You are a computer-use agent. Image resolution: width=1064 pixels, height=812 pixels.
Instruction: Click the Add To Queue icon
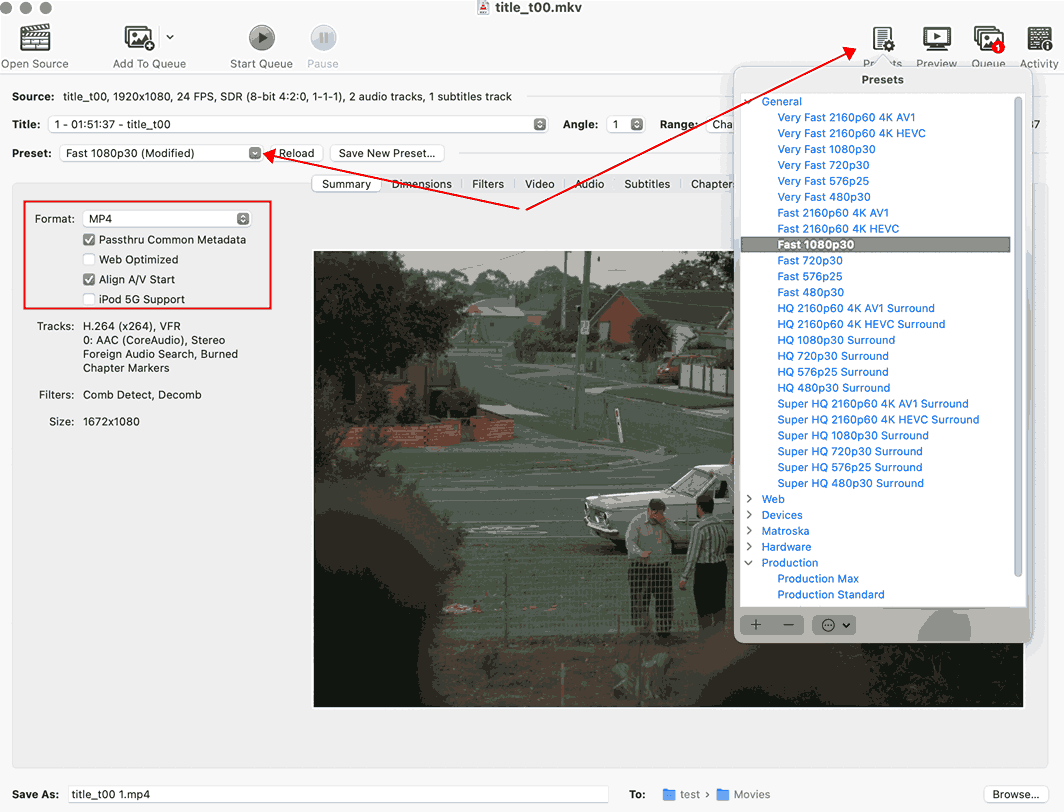click(x=139, y=38)
